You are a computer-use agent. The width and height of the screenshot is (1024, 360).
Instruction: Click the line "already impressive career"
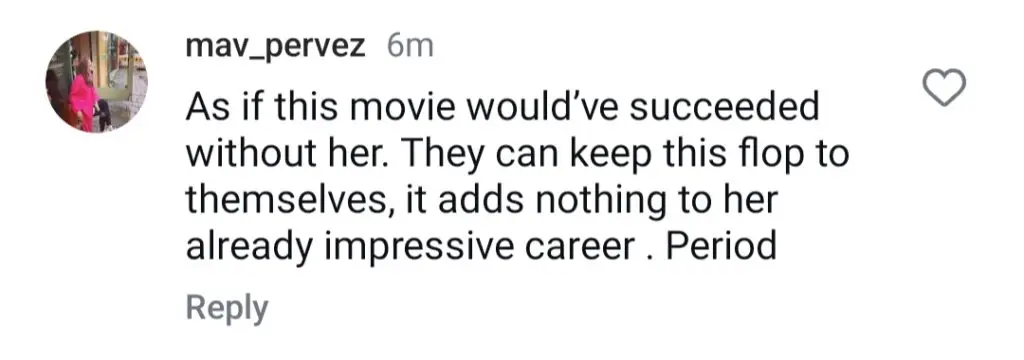coord(410,248)
